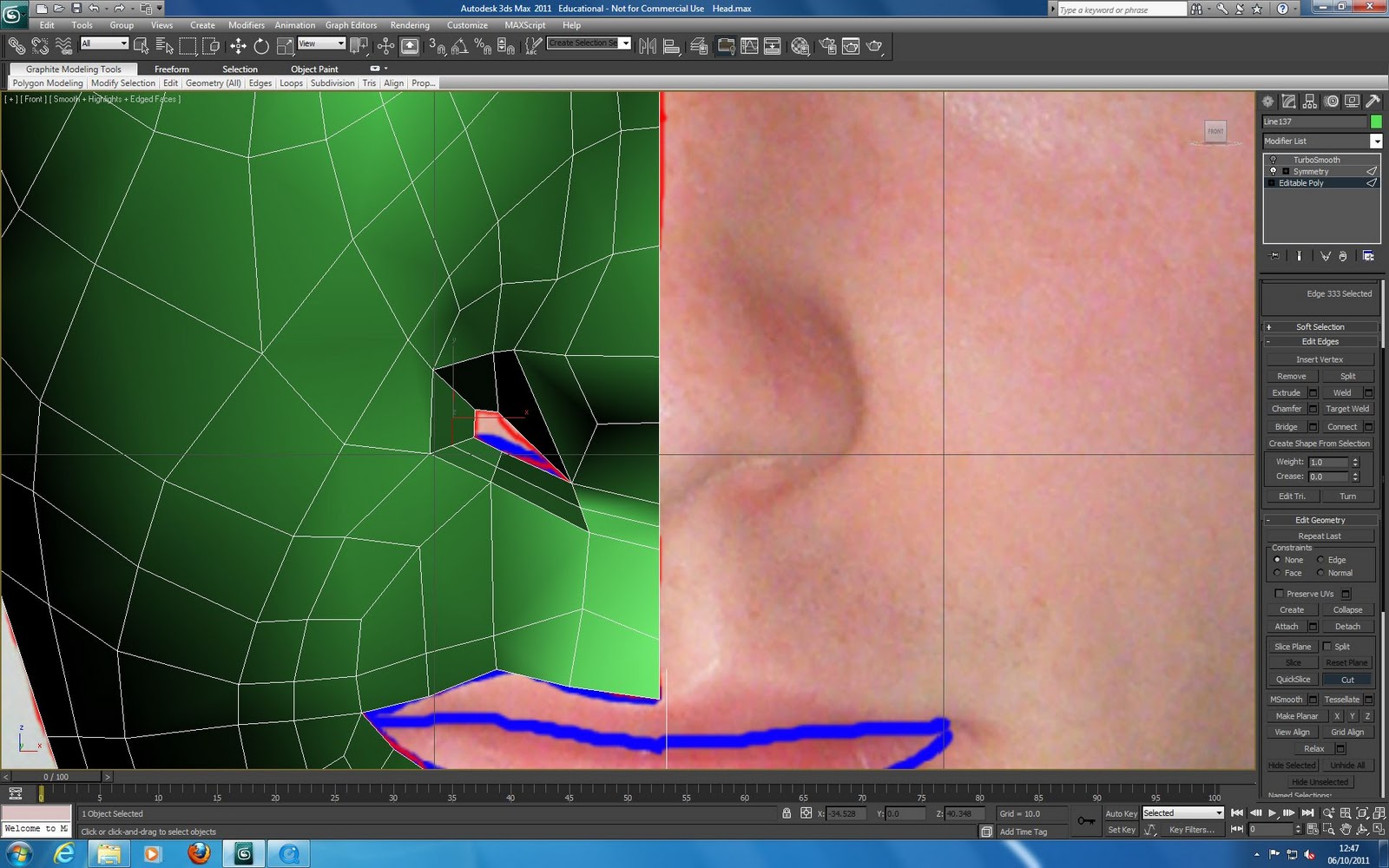Image resolution: width=1389 pixels, height=868 pixels.
Task: Open the Material Editor
Action: click(800, 46)
